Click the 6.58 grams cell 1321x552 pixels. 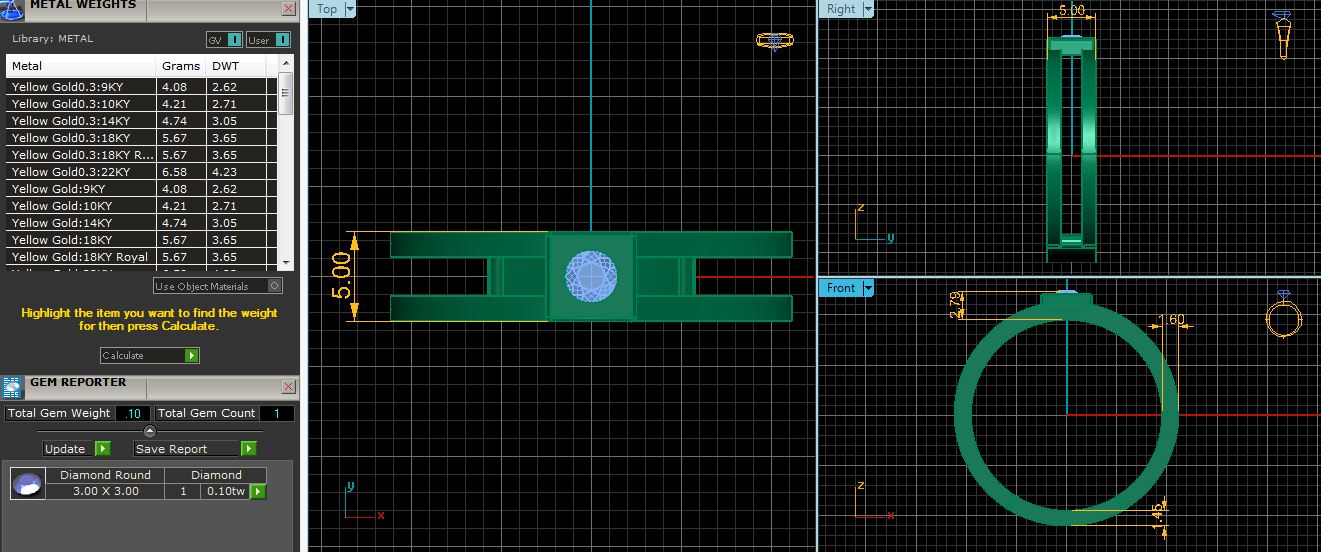click(x=182, y=172)
